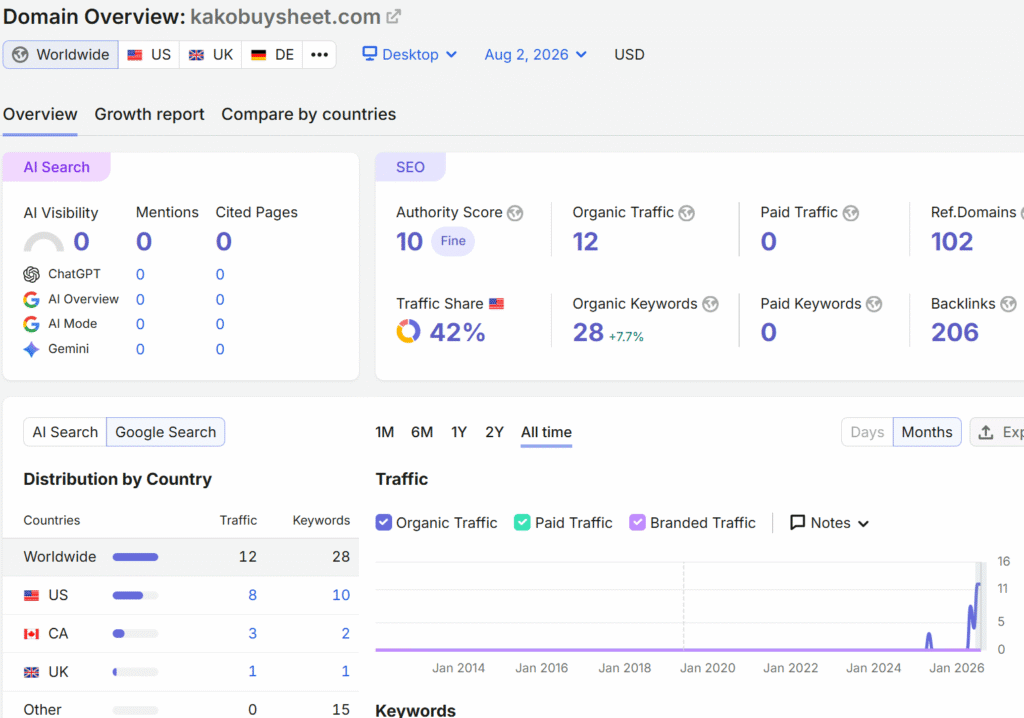Uncheck the Paid Traffic checkbox
This screenshot has height=718, width=1024.
(x=522, y=523)
